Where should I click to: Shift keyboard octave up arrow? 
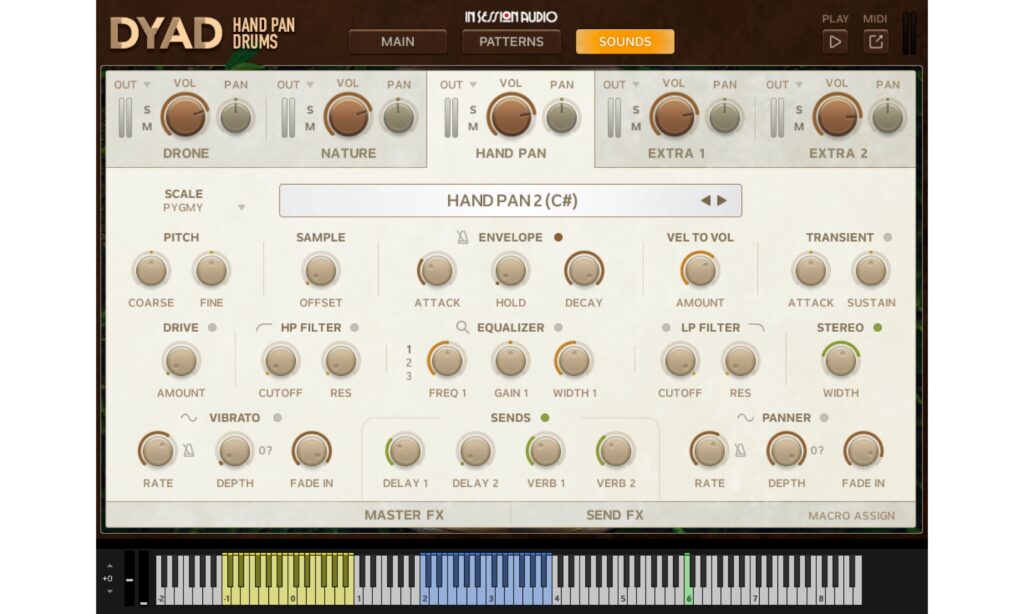[110, 566]
